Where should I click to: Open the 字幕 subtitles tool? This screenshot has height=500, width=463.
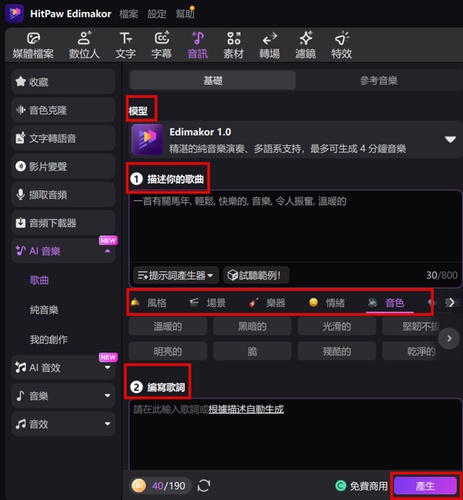point(162,46)
